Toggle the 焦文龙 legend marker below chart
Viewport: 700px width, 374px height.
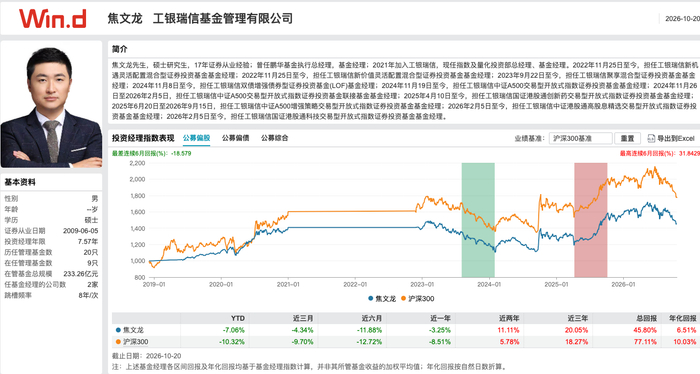[371, 299]
